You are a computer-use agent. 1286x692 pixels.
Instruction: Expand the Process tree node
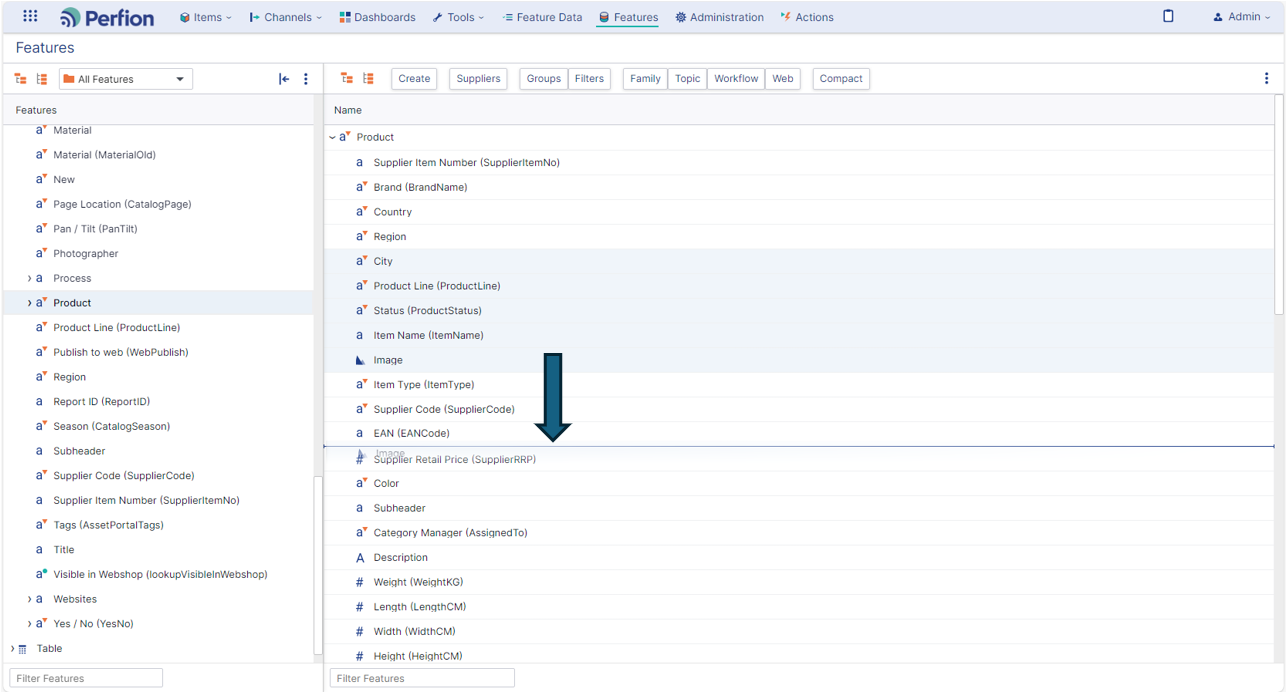pyautogui.click(x=29, y=279)
